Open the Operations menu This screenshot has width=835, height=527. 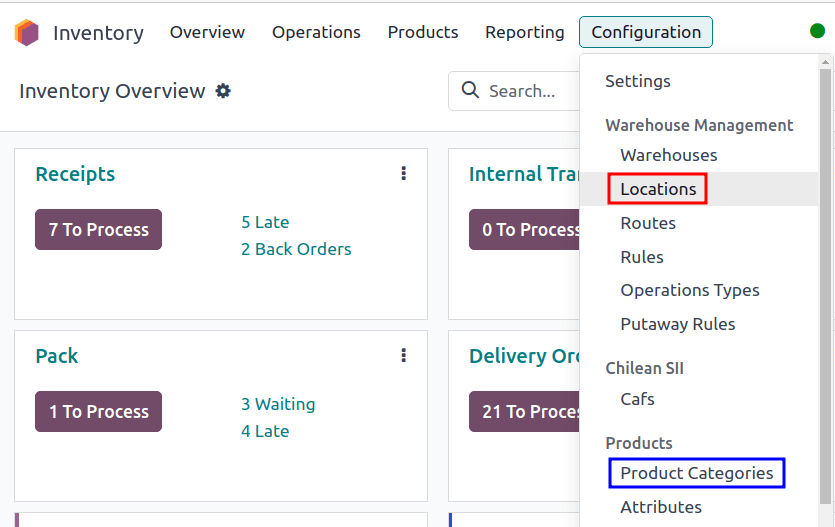pyautogui.click(x=316, y=32)
